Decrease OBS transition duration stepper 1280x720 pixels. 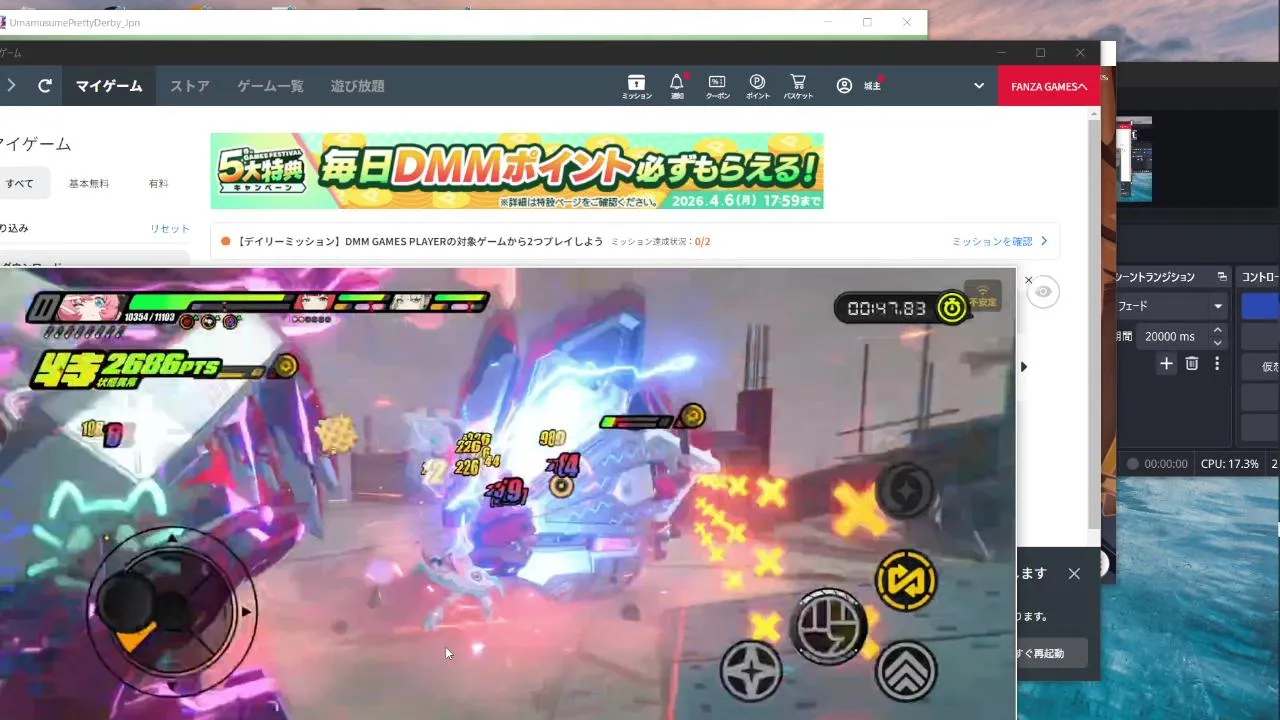coord(1217,343)
